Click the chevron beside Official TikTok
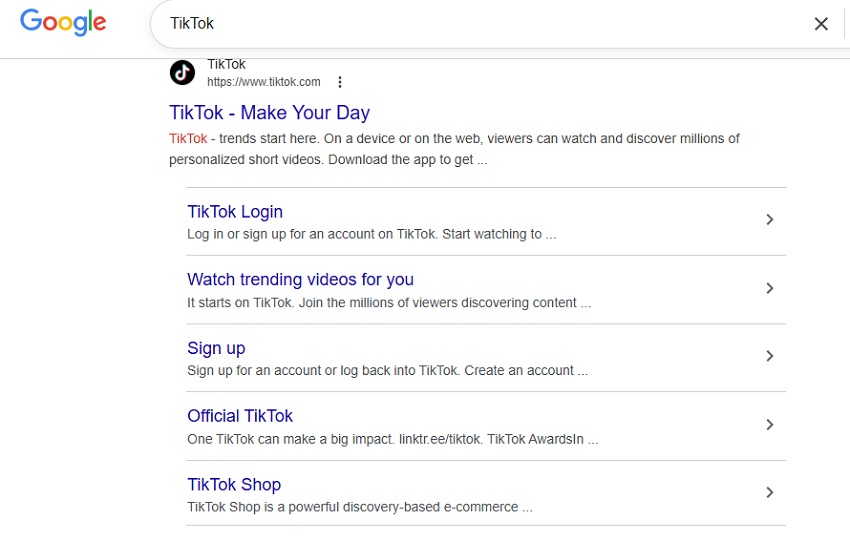Screen dimensions: 850x541 click(x=769, y=425)
